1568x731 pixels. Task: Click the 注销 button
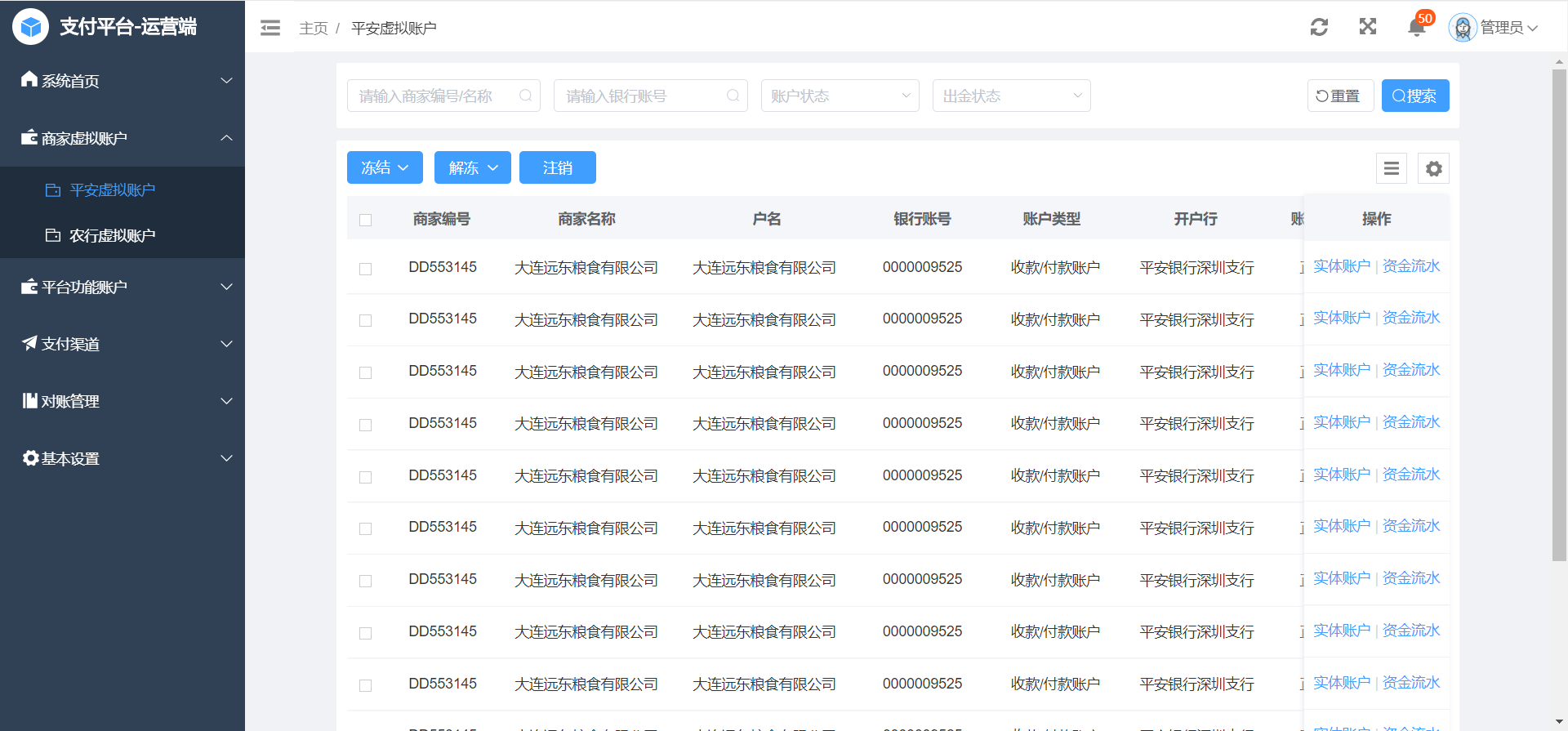point(558,167)
